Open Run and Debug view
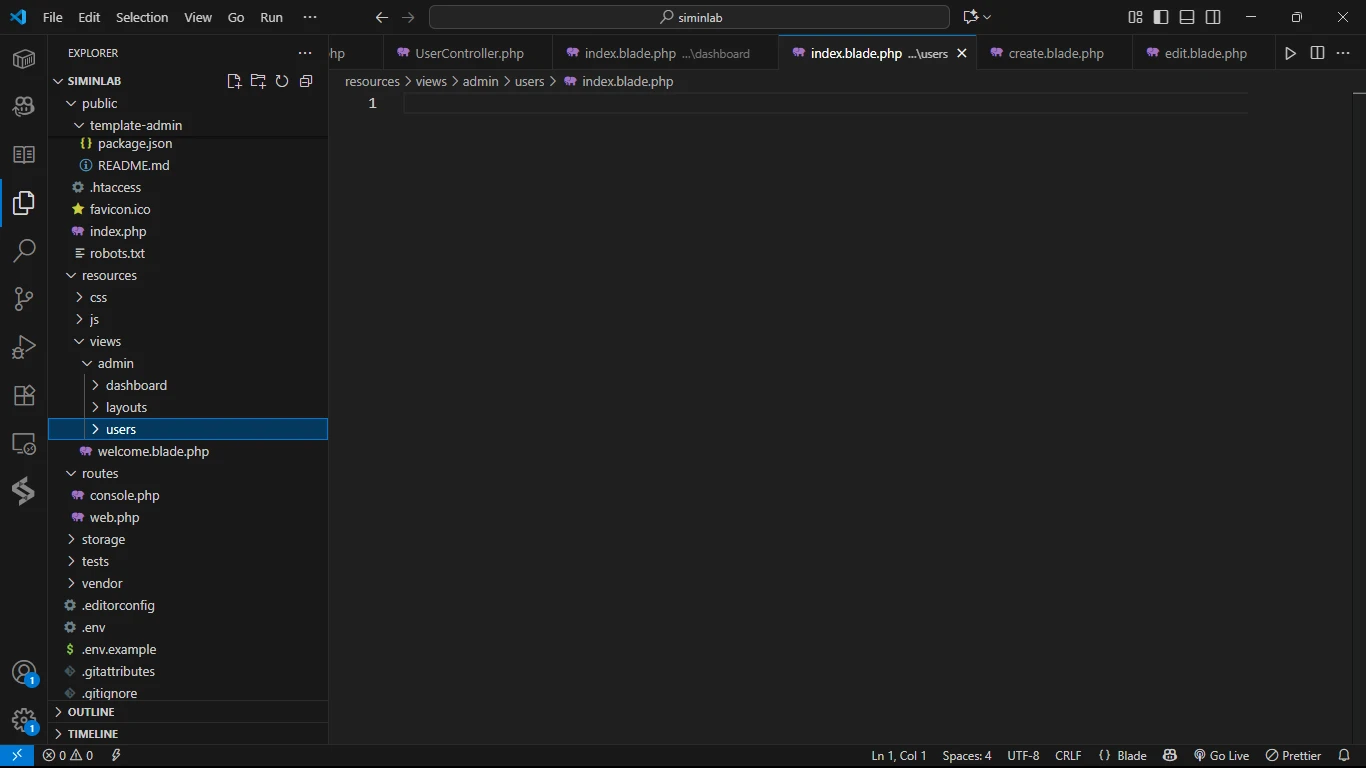 [x=24, y=347]
